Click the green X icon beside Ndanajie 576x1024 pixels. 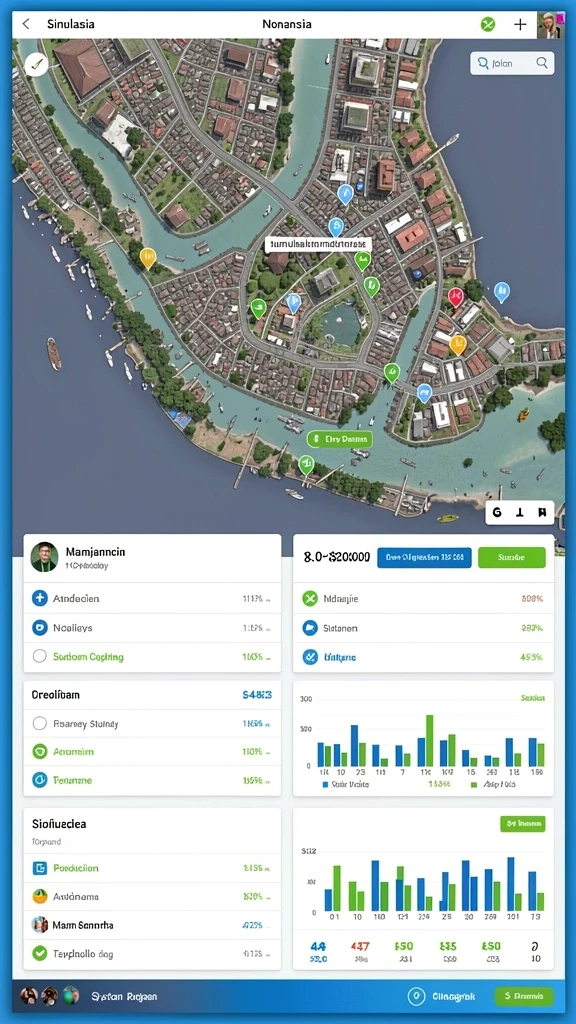point(310,598)
